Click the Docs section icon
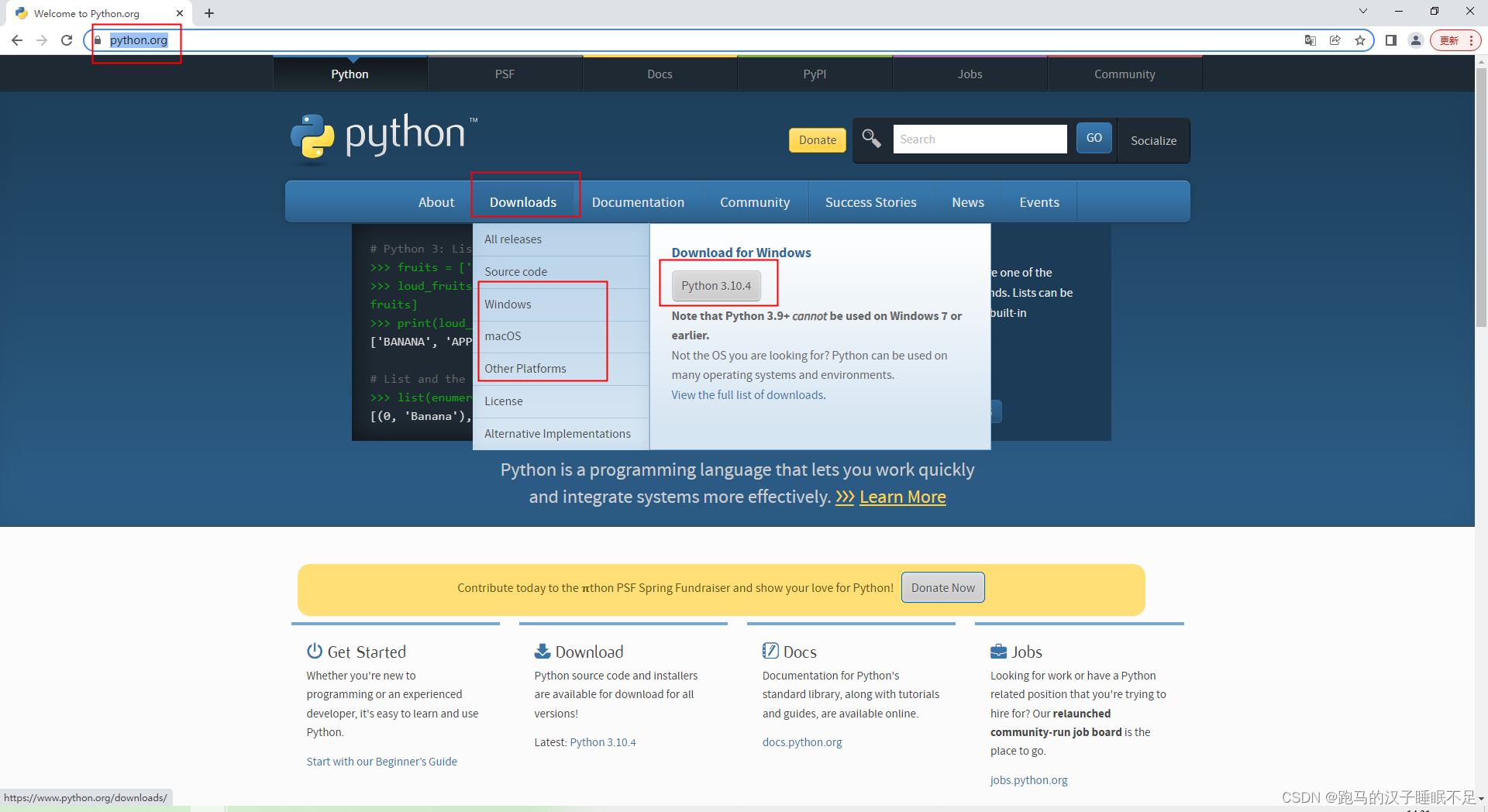Image resolution: width=1488 pixels, height=812 pixels. click(770, 651)
